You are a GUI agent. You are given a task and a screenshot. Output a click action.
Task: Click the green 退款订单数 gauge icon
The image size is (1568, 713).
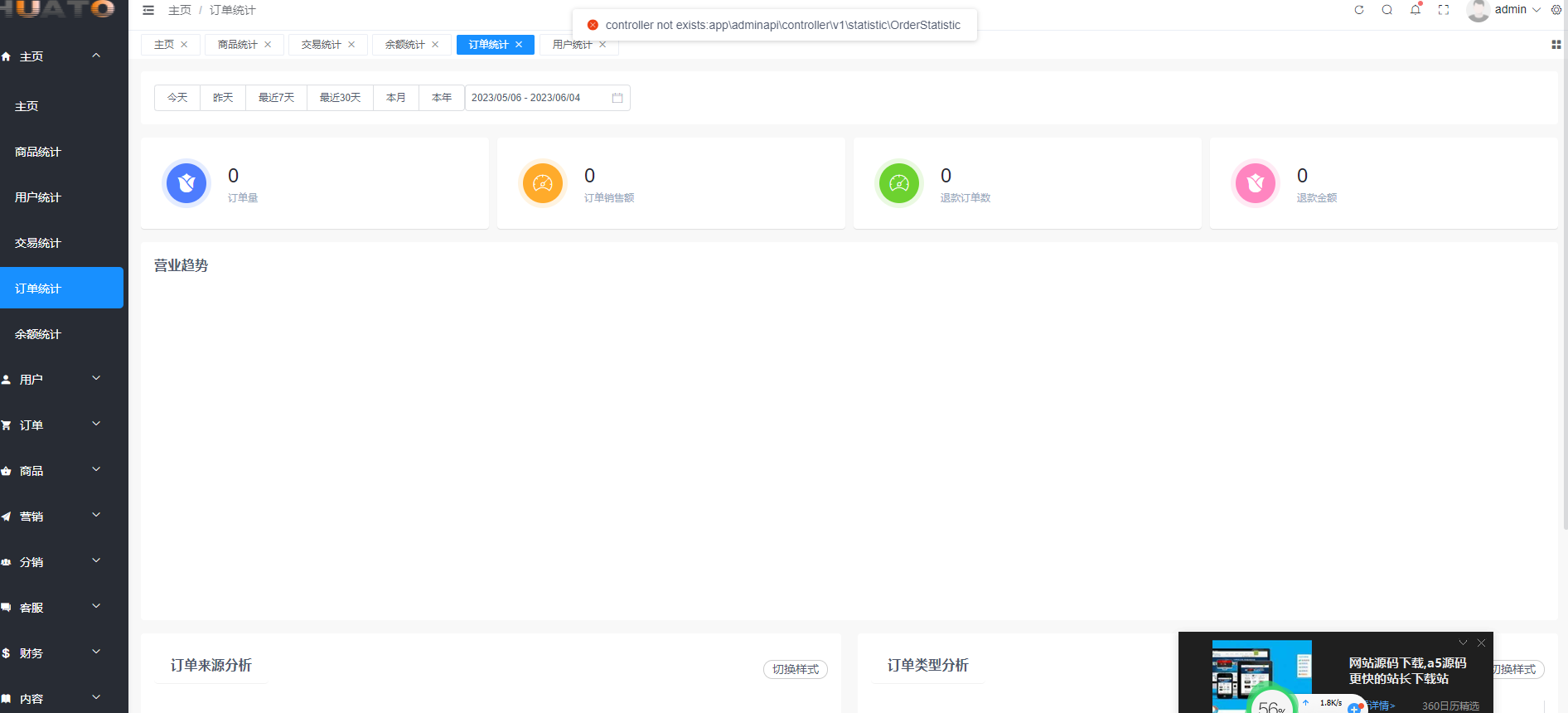pos(899,183)
